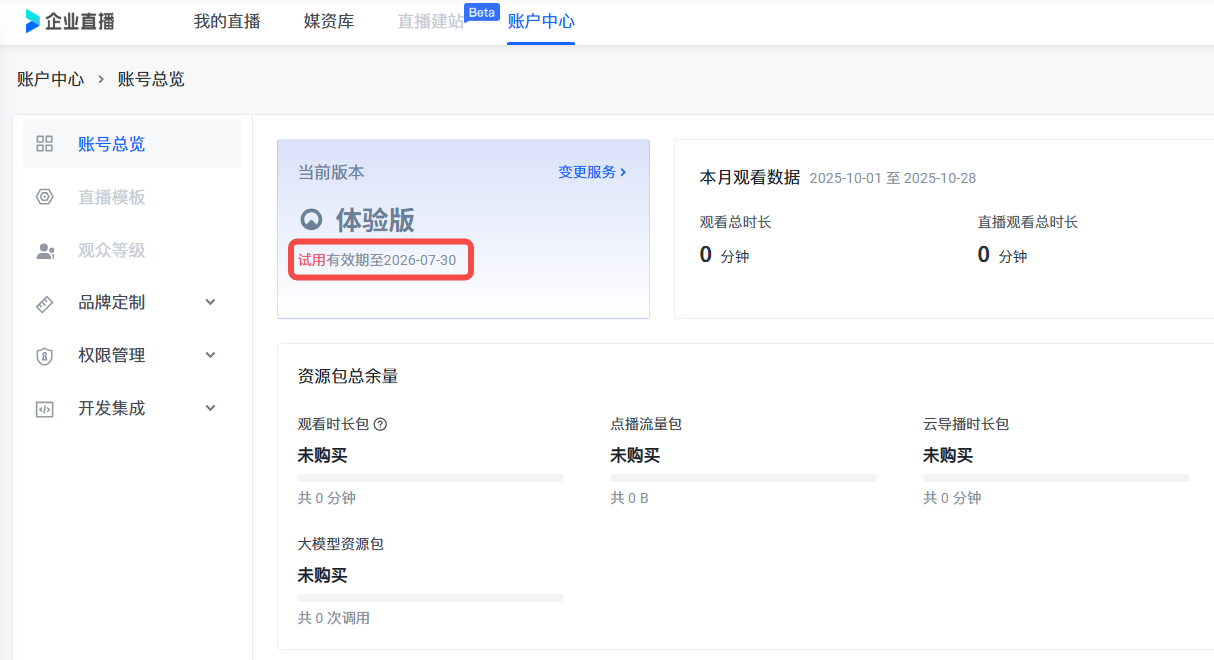Image resolution: width=1214 pixels, height=660 pixels.
Task: Click the 开发集成 code icon
Action: (x=44, y=409)
